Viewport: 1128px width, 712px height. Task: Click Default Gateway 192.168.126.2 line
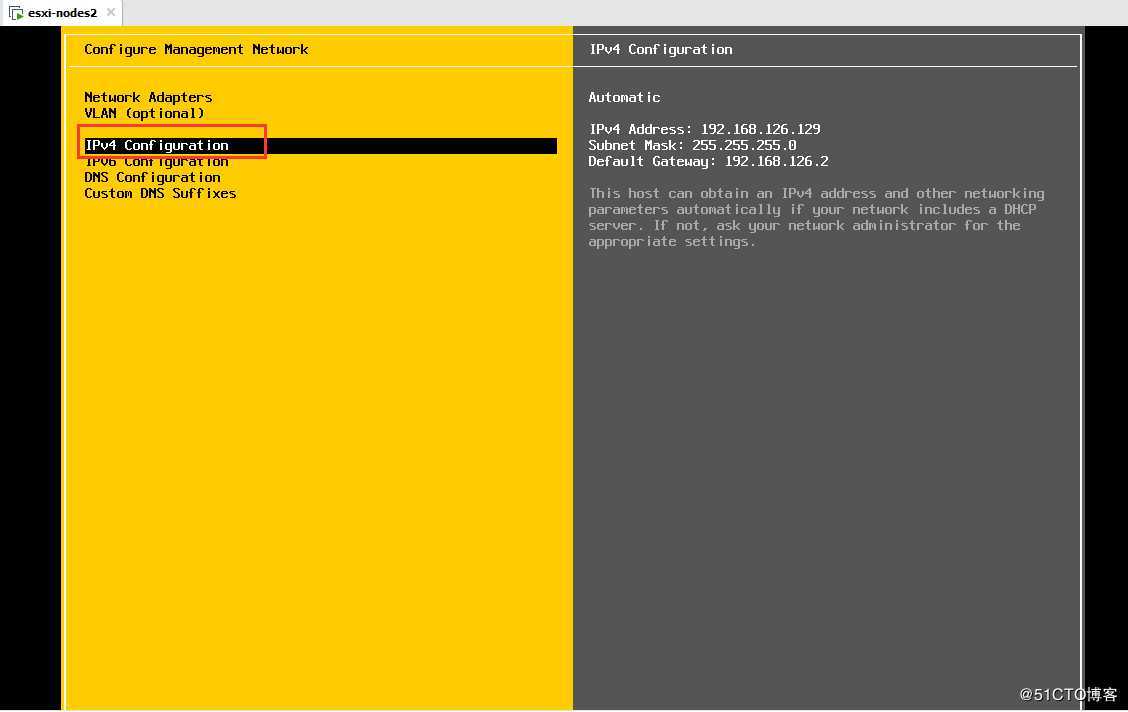coord(709,162)
